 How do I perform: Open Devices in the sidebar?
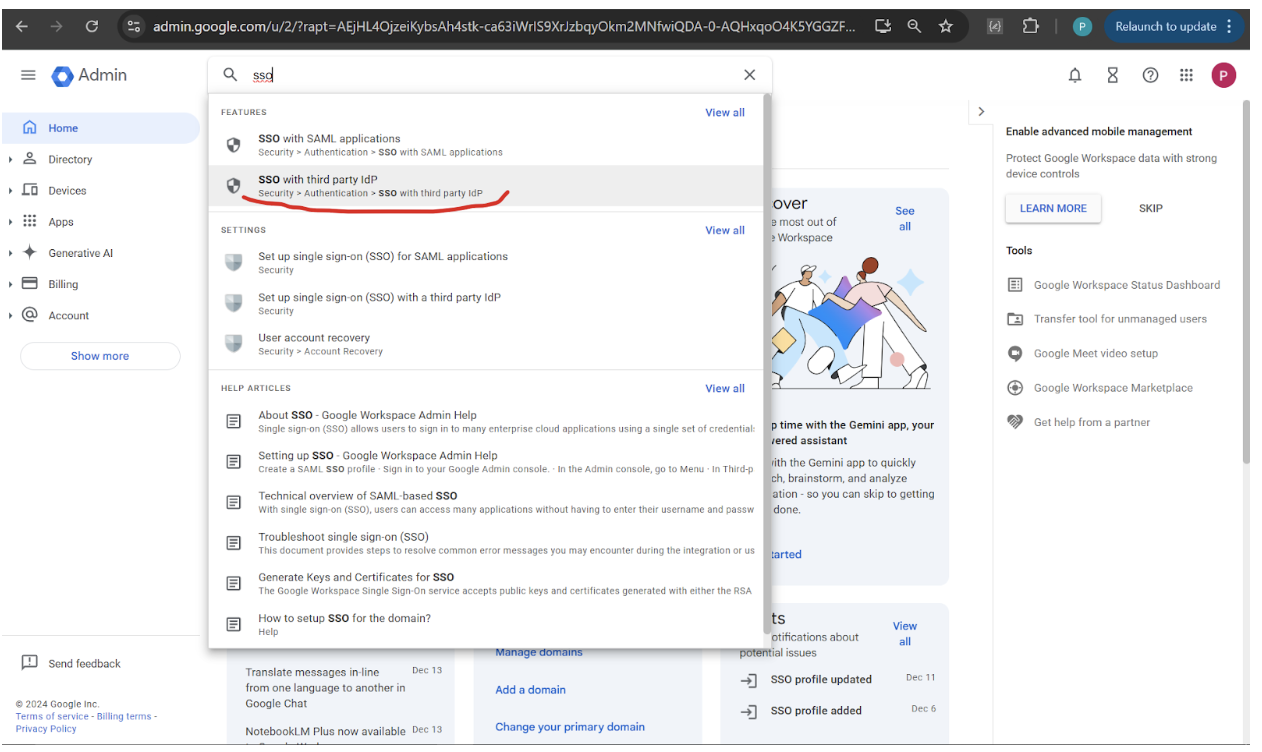click(67, 190)
